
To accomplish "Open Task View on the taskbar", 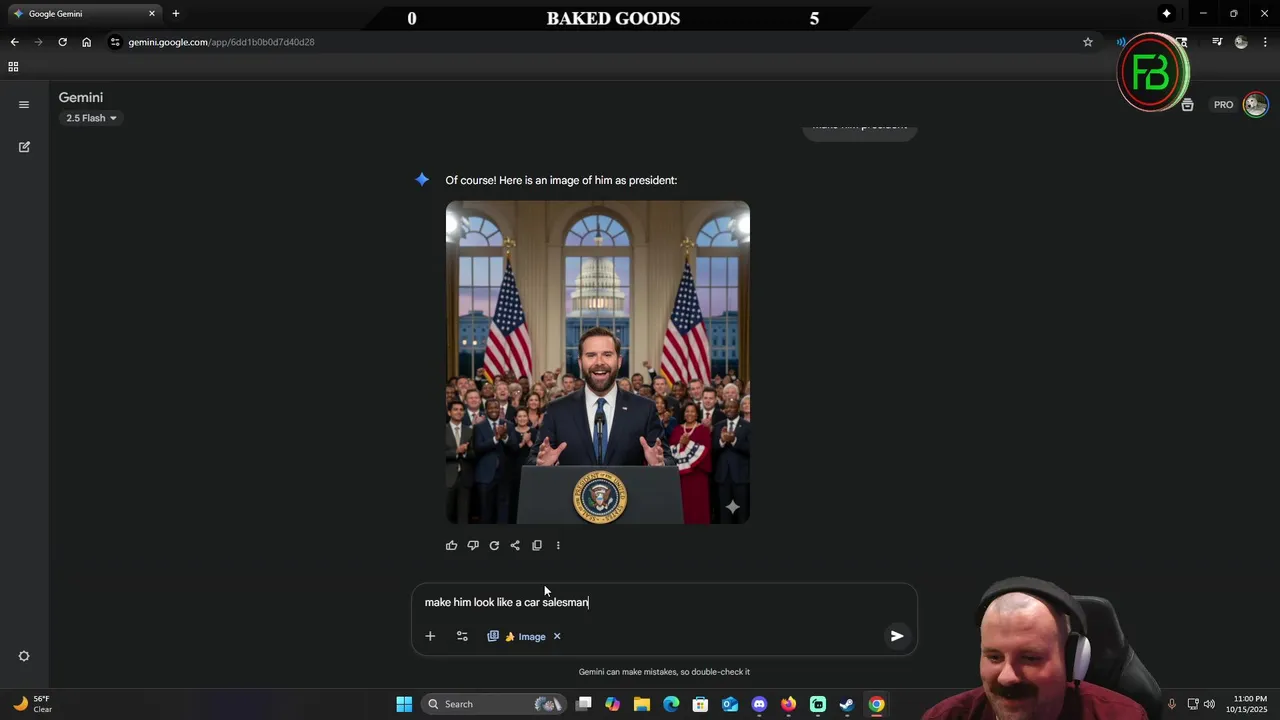I will coord(584,704).
